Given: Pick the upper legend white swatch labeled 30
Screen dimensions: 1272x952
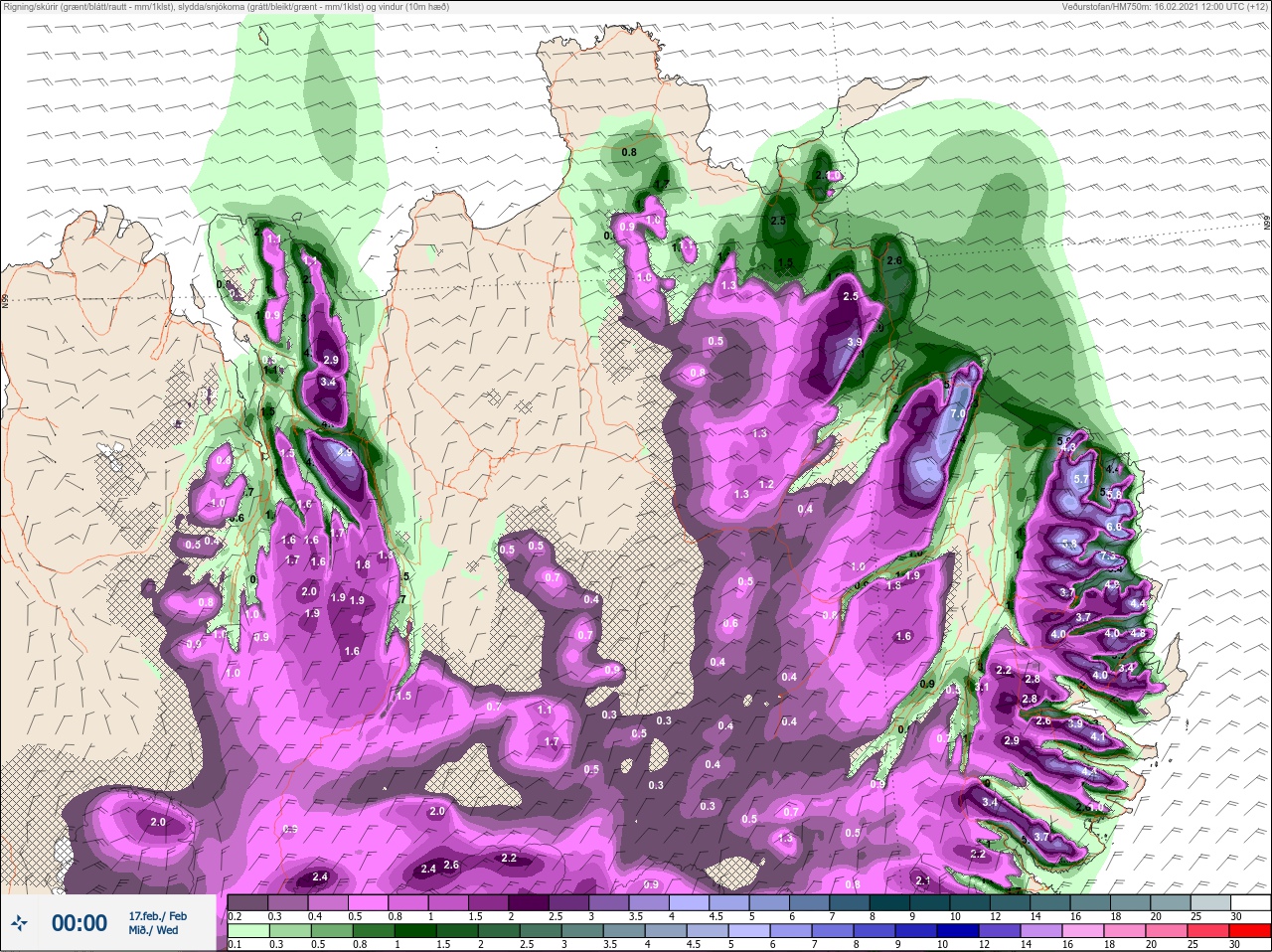Looking at the screenshot, I should tap(1250, 902).
